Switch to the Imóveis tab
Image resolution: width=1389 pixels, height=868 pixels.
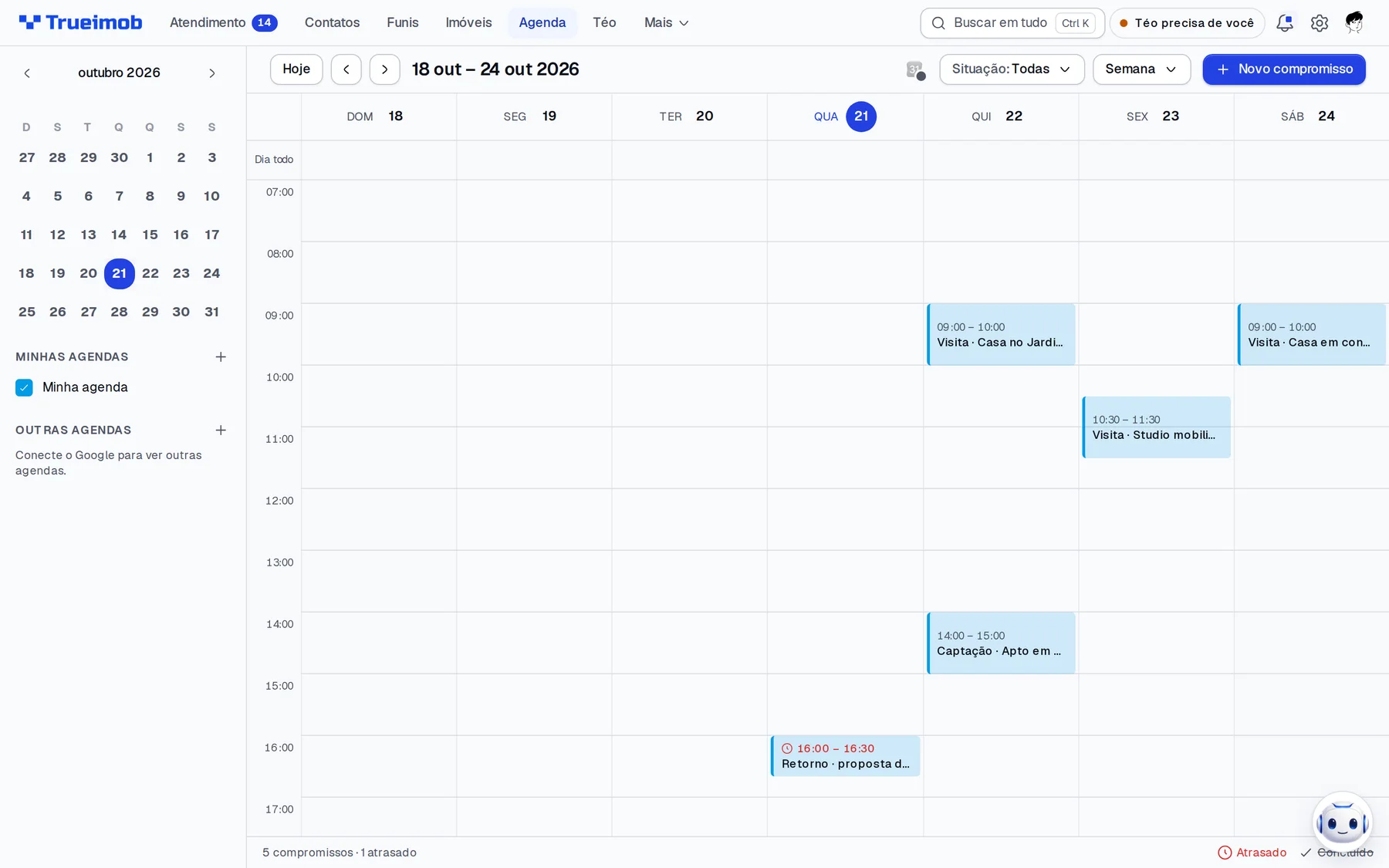(468, 23)
